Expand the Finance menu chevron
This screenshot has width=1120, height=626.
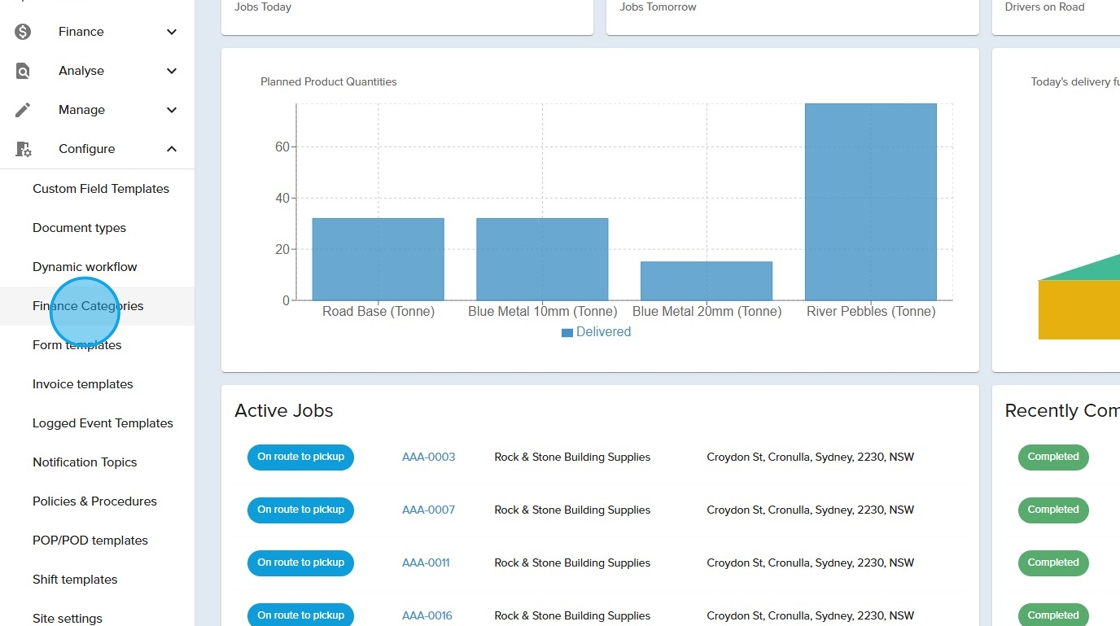tap(171, 32)
